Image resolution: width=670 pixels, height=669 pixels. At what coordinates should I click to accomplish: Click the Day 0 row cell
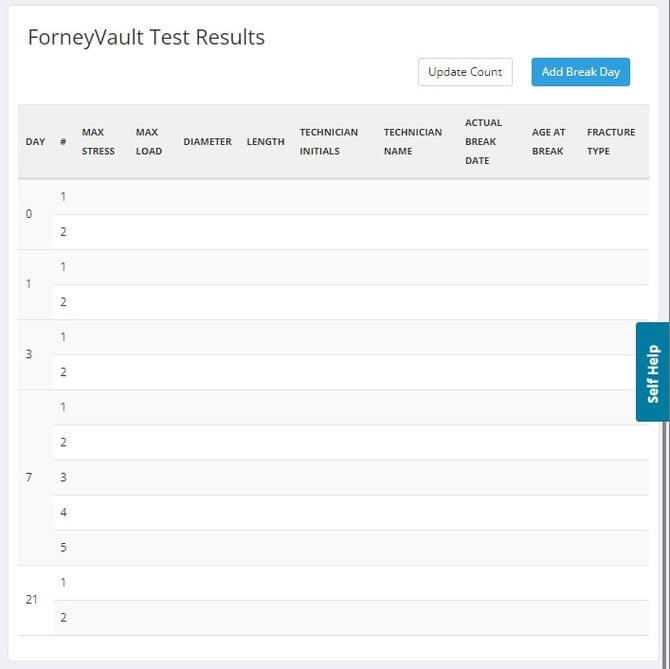(29, 214)
